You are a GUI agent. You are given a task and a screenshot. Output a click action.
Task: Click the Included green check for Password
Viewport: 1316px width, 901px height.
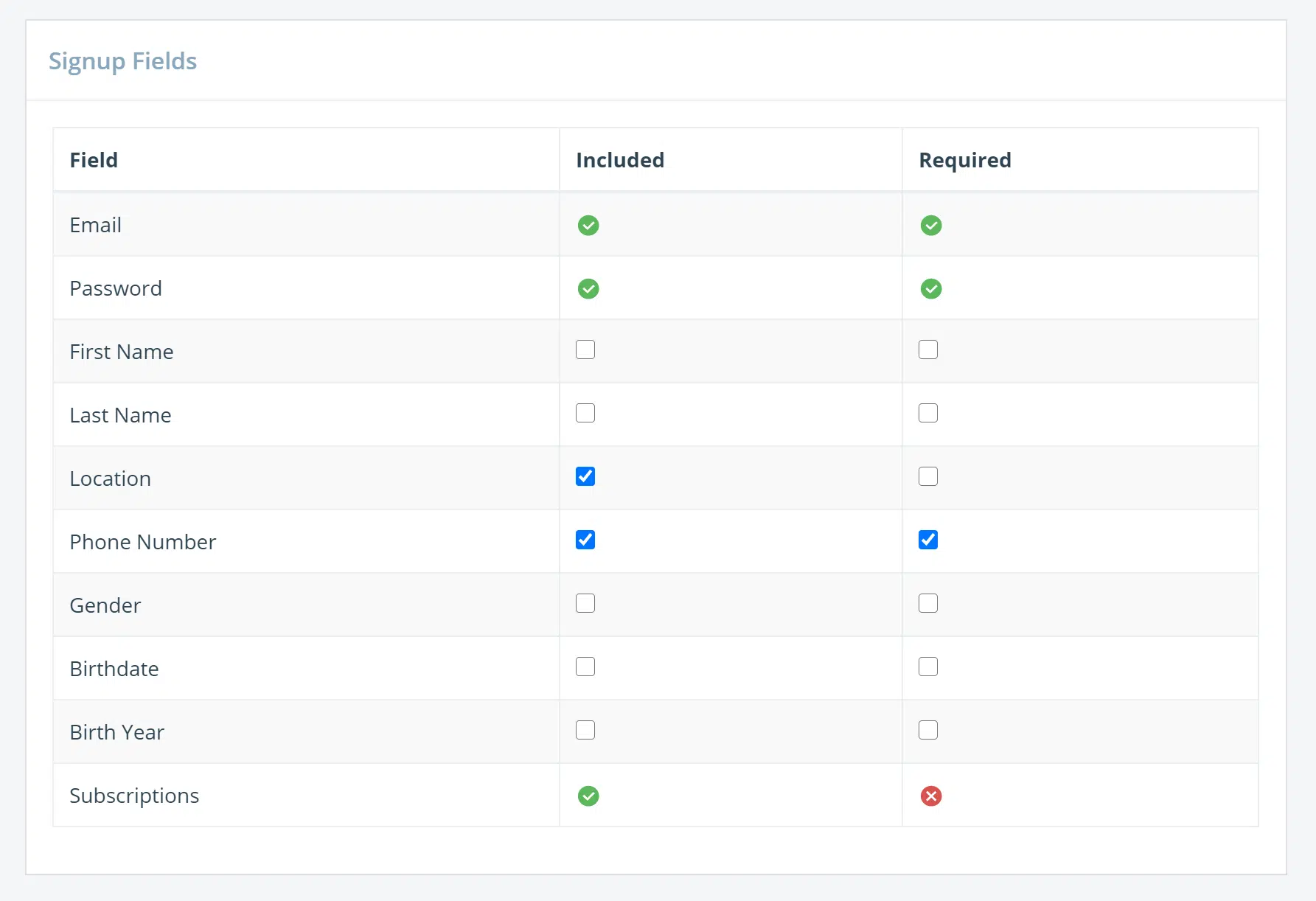coord(588,289)
